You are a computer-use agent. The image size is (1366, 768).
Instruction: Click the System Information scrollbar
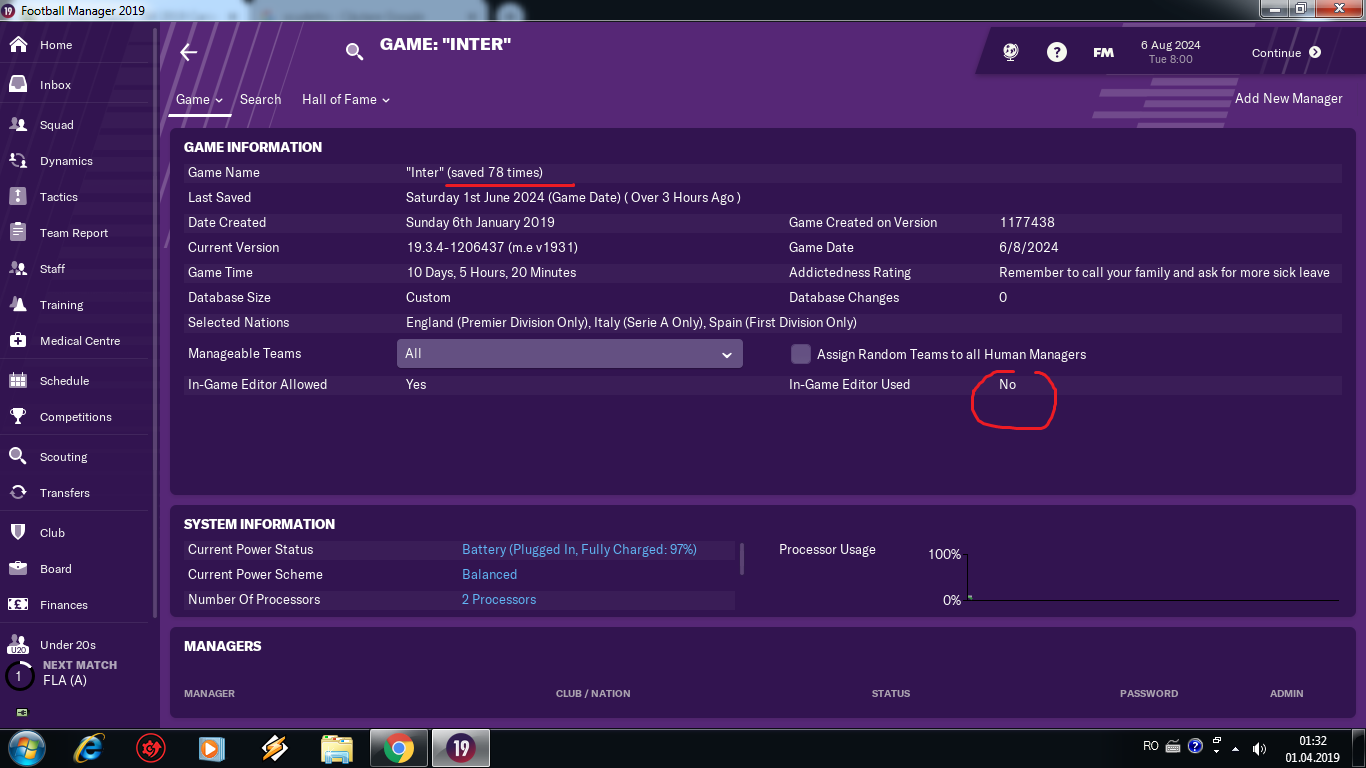[741, 558]
